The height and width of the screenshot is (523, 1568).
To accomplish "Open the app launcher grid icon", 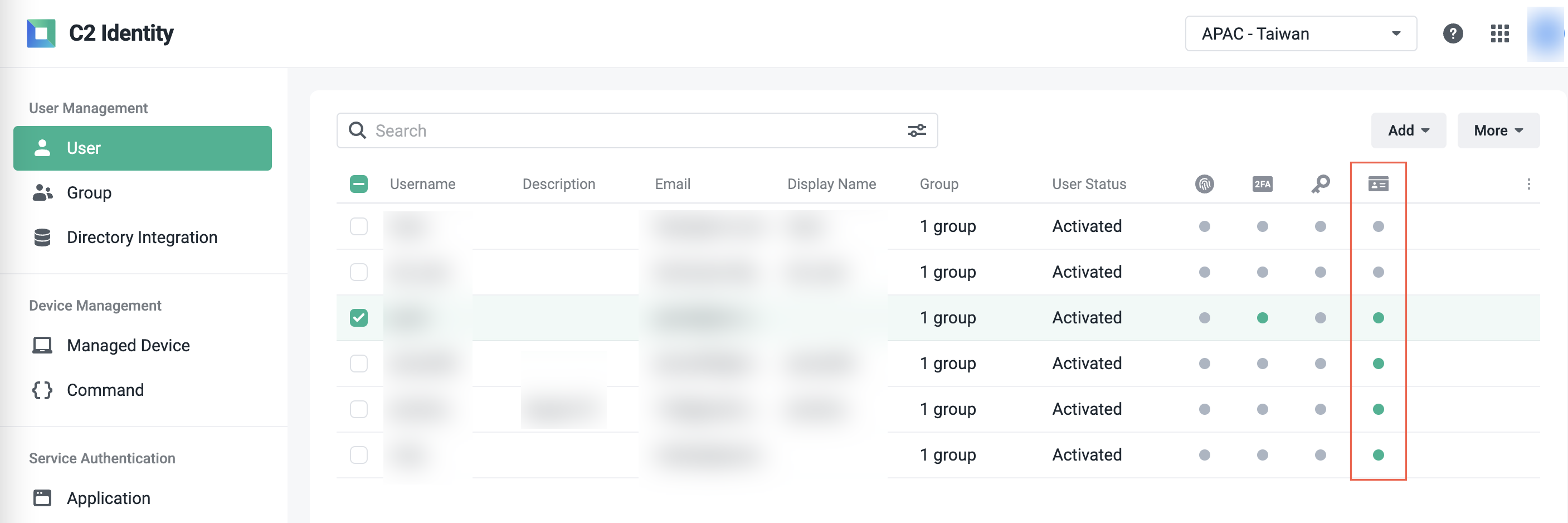I will [x=1499, y=33].
